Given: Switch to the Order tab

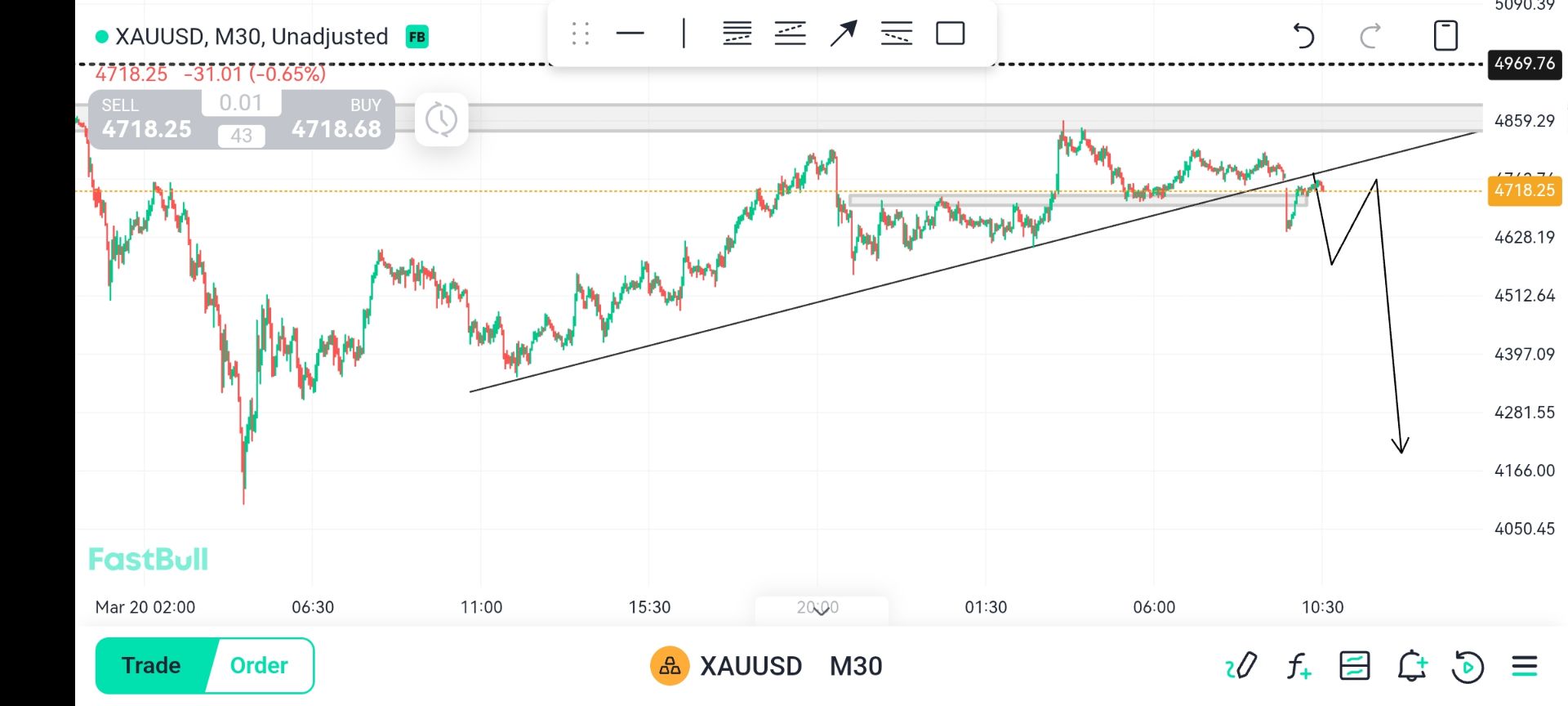Looking at the screenshot, I should click(259, 666).
